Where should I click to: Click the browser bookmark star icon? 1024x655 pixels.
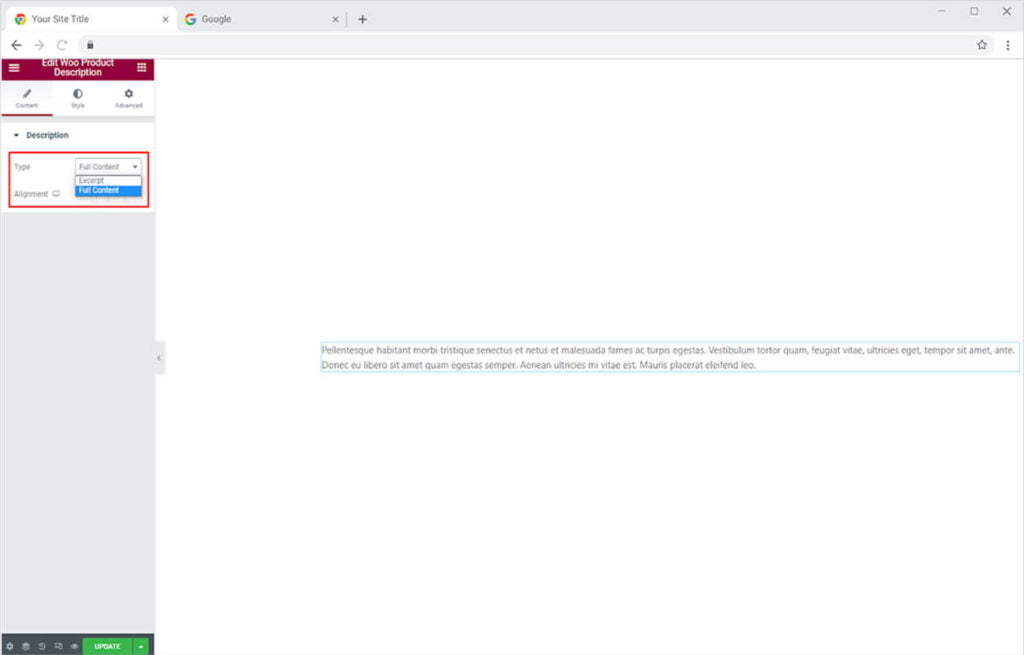click(x=982, y=45)
